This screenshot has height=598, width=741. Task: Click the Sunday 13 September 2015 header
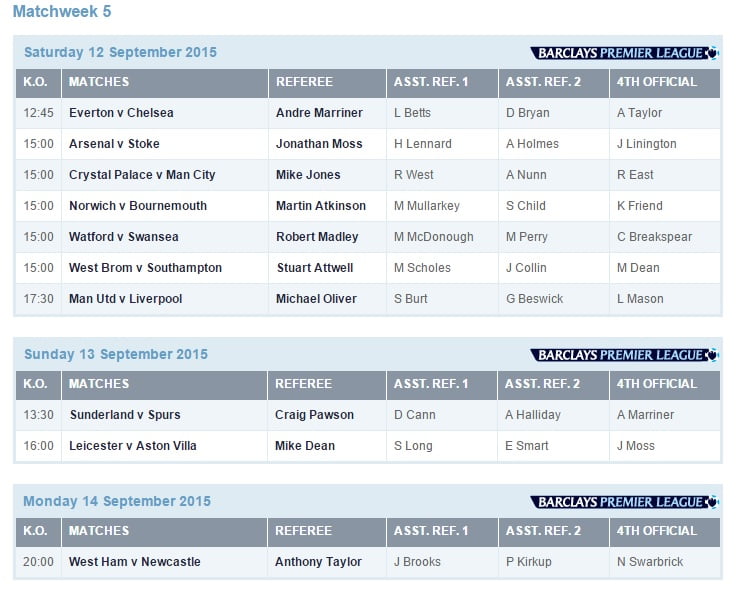pyautogui.click(x=116, y=355)
